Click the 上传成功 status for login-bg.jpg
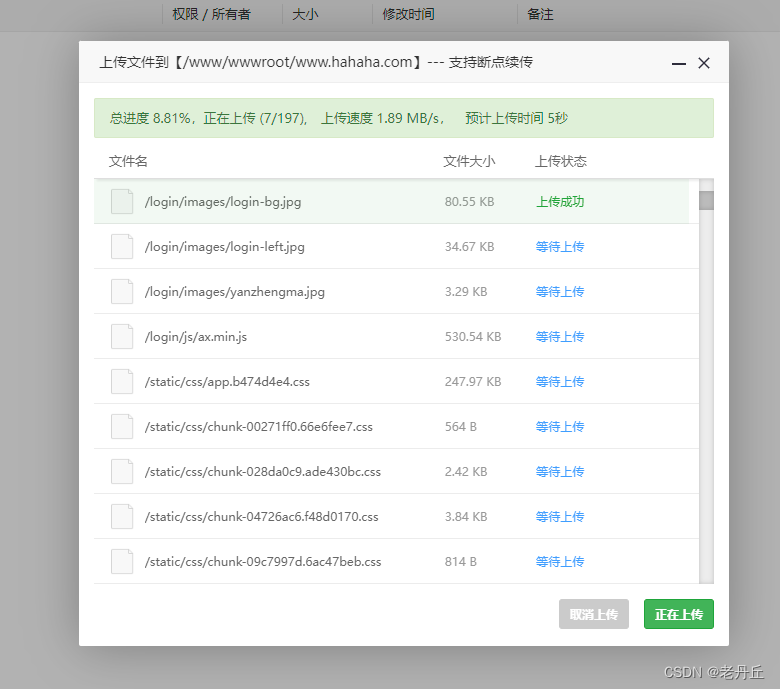Viewport: 780px width, 689px height. coord(560,201)
